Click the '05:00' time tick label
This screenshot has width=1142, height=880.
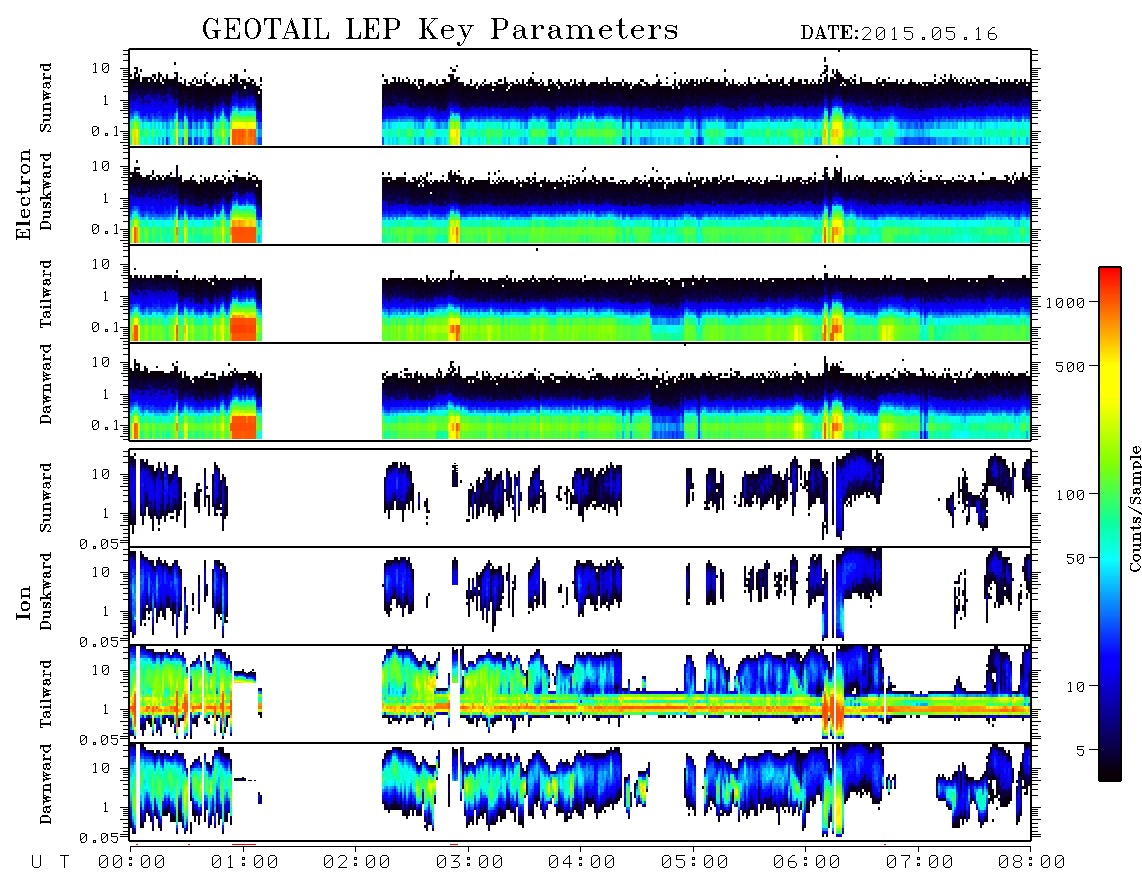pyautogui.click(x=695, y=862)
